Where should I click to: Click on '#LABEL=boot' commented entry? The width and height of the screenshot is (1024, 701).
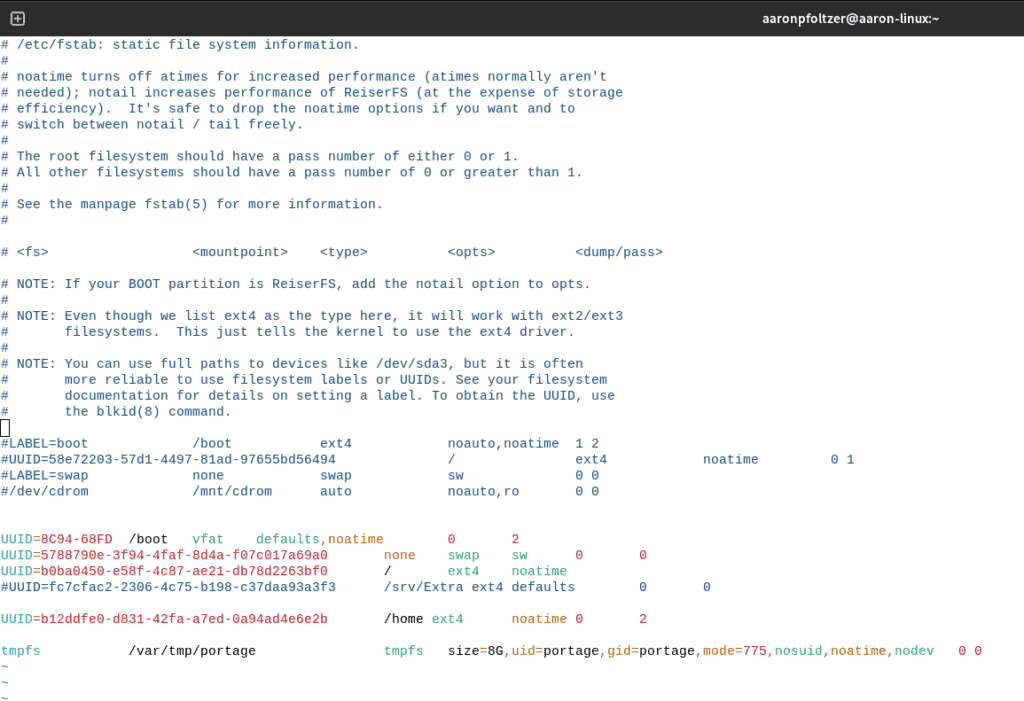tap(44, 444)
